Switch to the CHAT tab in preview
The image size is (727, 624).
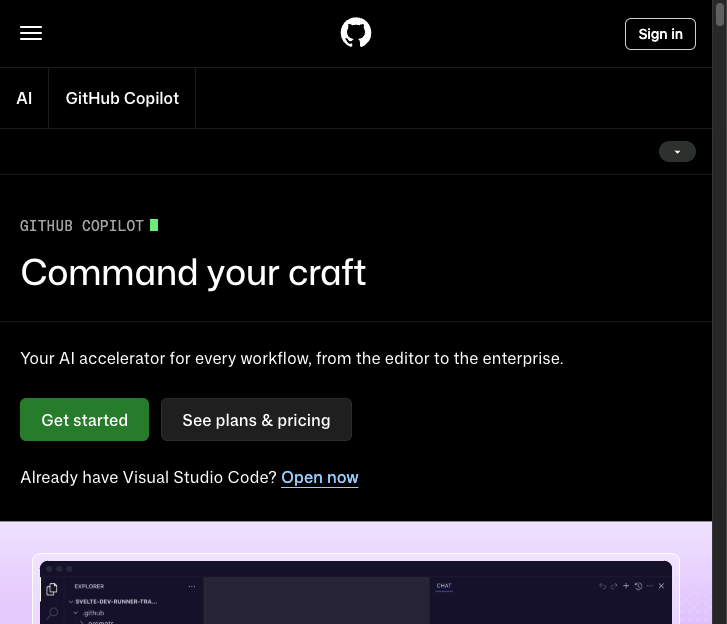[444, 586]
